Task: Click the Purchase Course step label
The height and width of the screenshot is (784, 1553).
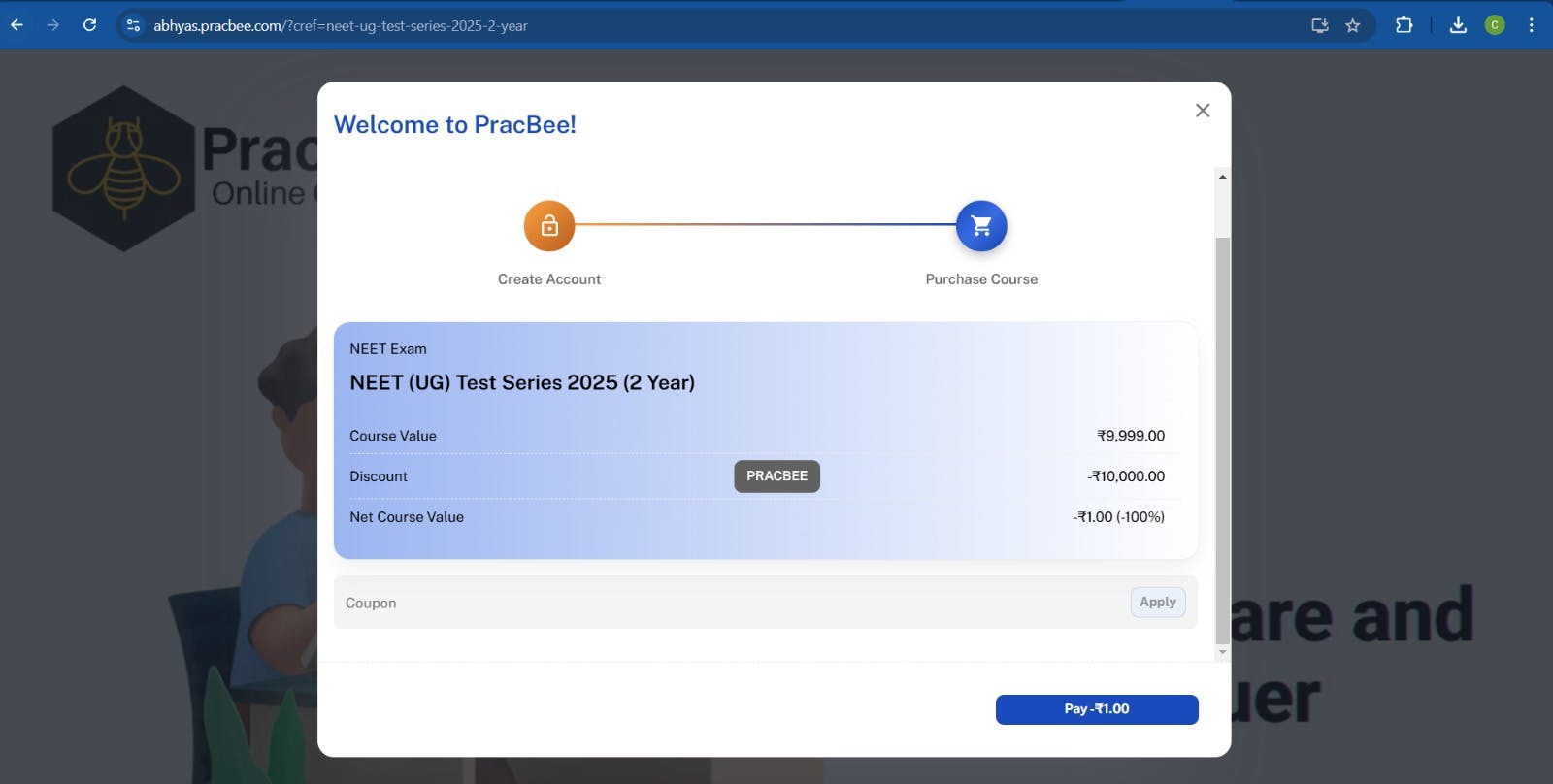Action: [x=981, y=279]
